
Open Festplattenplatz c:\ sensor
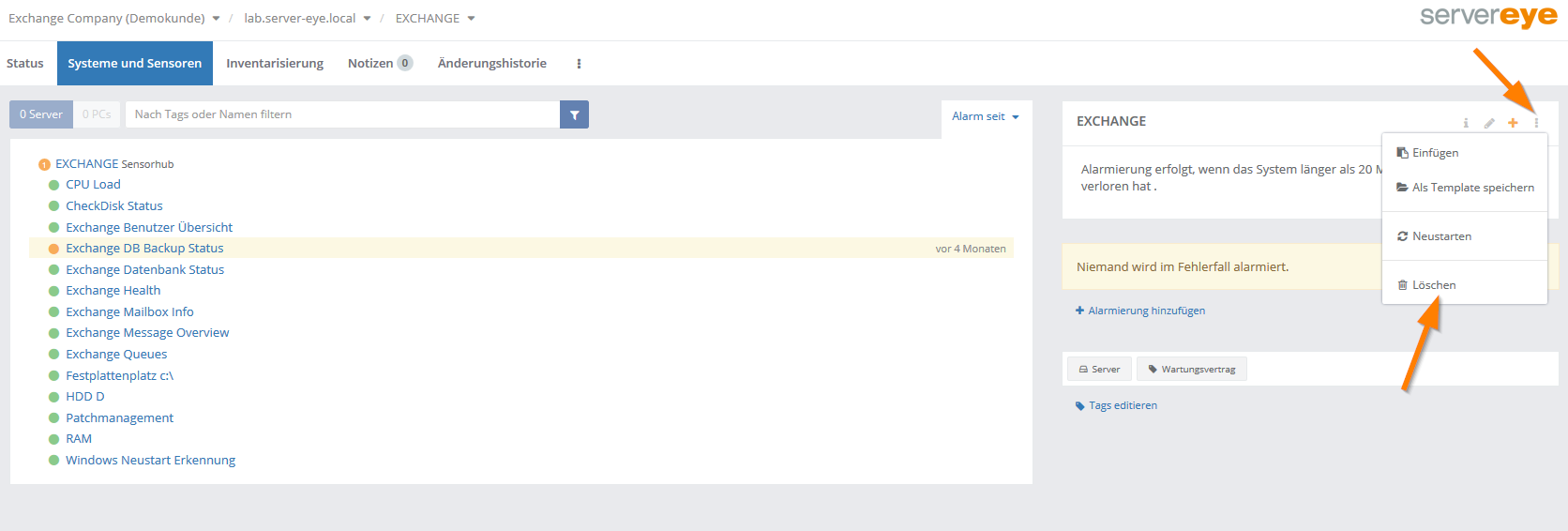point(119,375)
